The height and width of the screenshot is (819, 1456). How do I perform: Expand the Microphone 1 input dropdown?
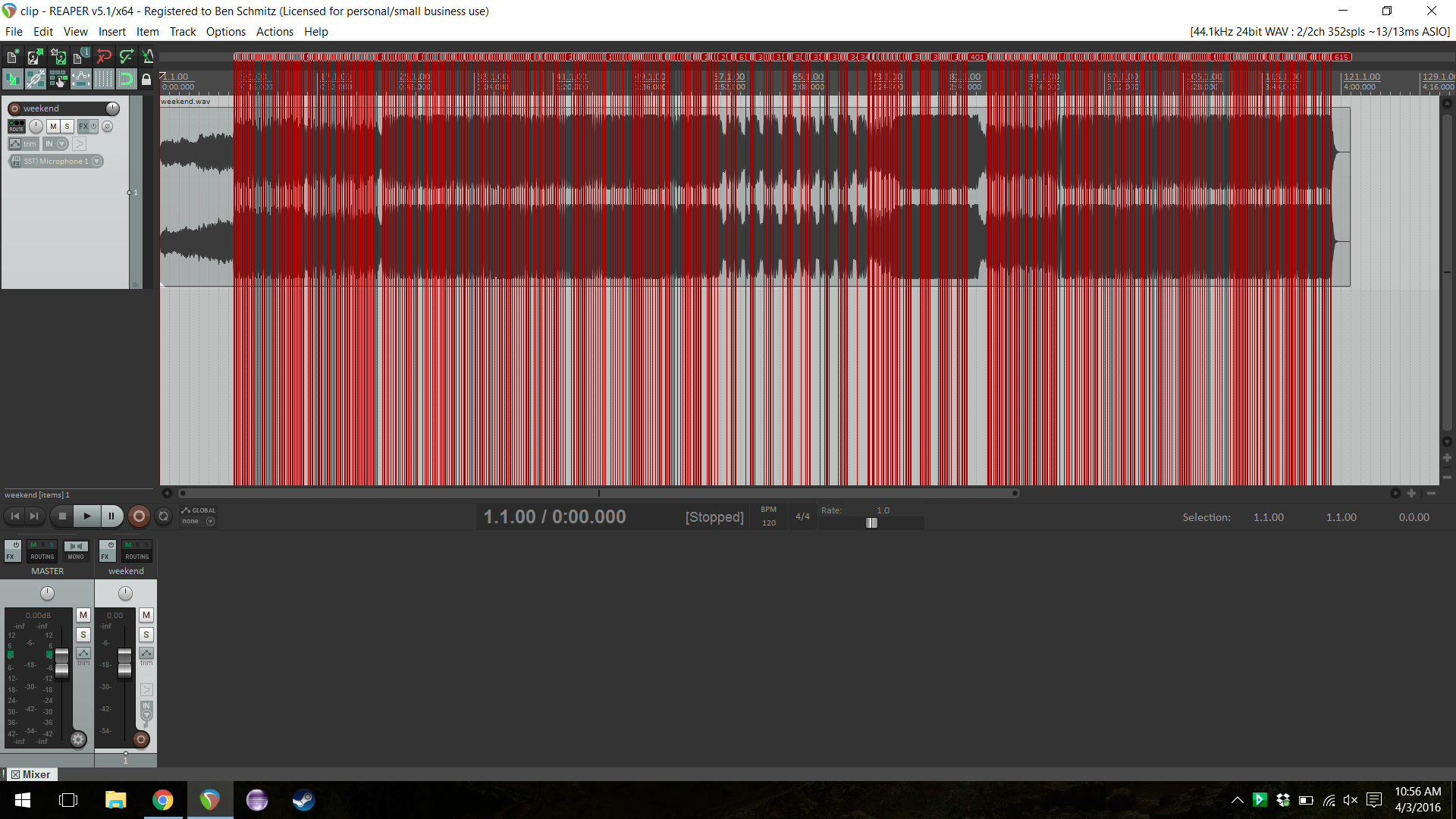tap(97, 162)
